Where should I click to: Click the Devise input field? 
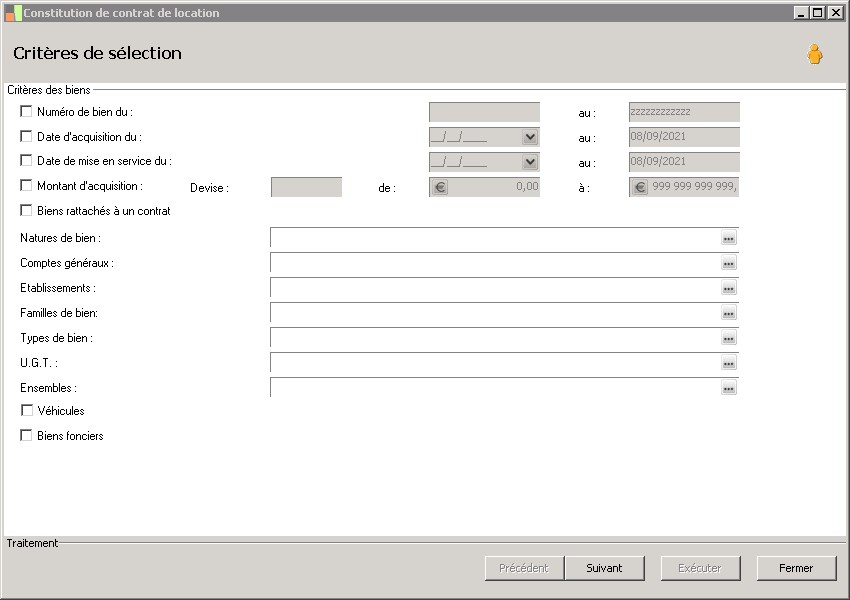coord(306,187)
